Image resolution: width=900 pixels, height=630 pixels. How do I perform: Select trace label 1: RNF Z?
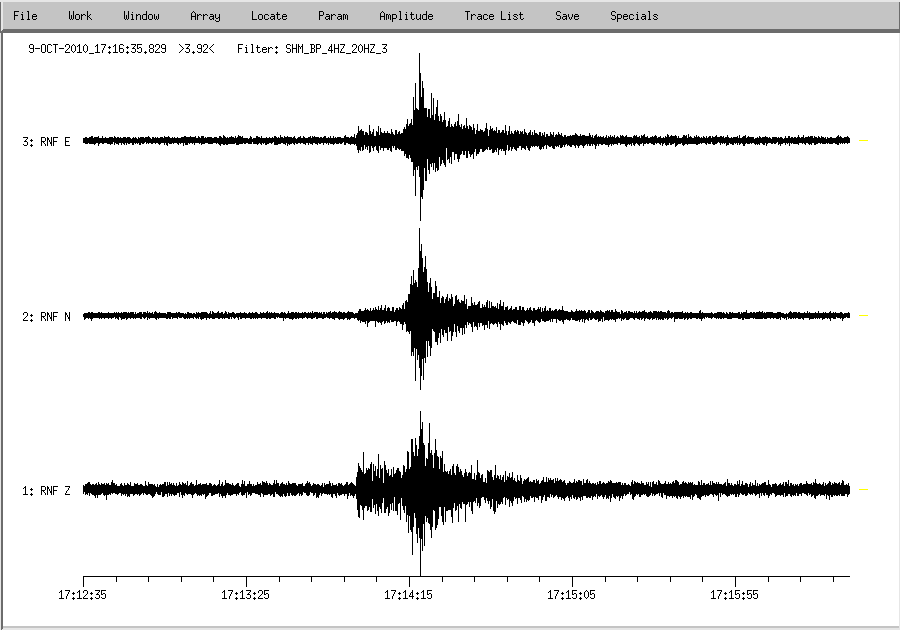click(x=46, y=491)
